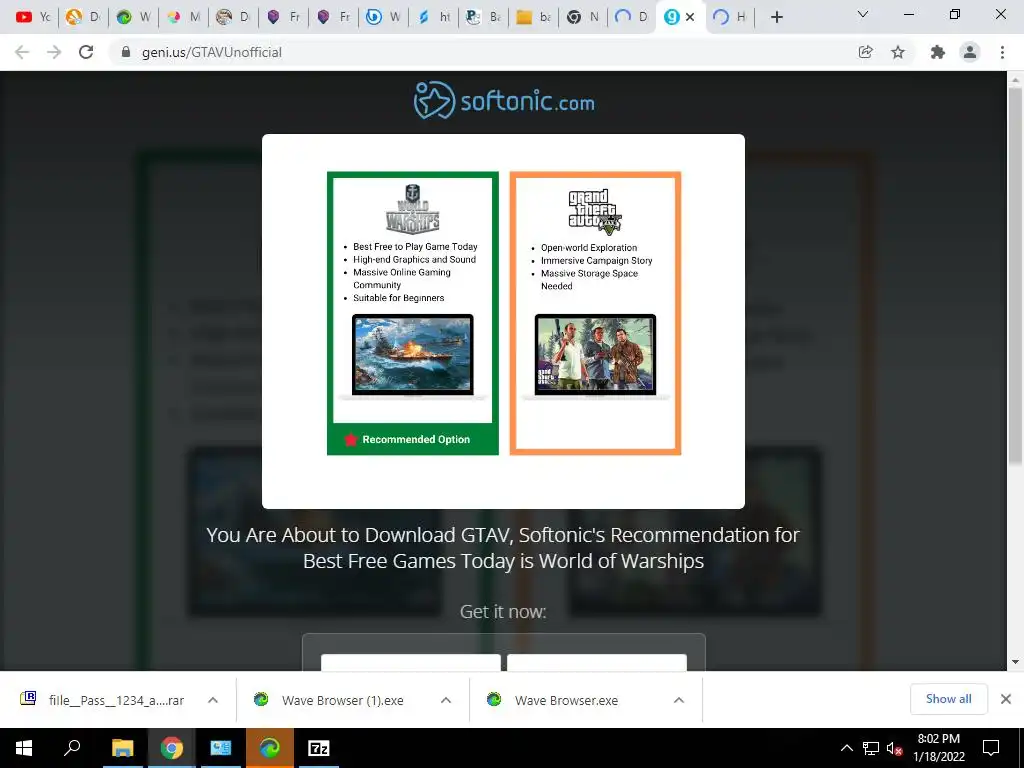Click Show all downloads

click(948, 699)
